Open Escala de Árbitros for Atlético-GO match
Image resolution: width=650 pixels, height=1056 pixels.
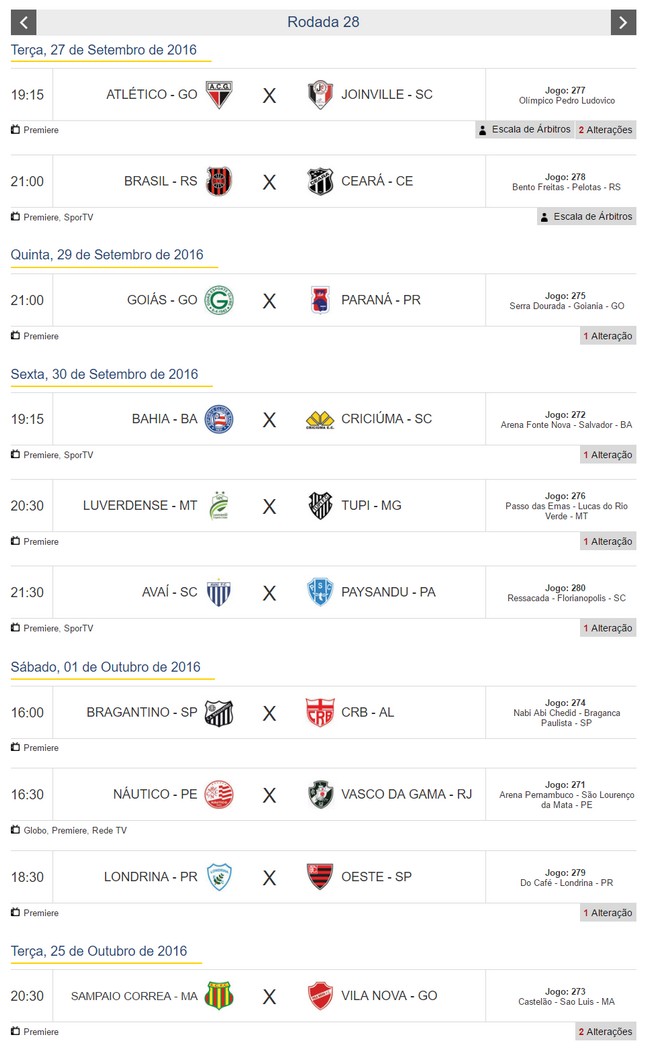tap(524, 130)
